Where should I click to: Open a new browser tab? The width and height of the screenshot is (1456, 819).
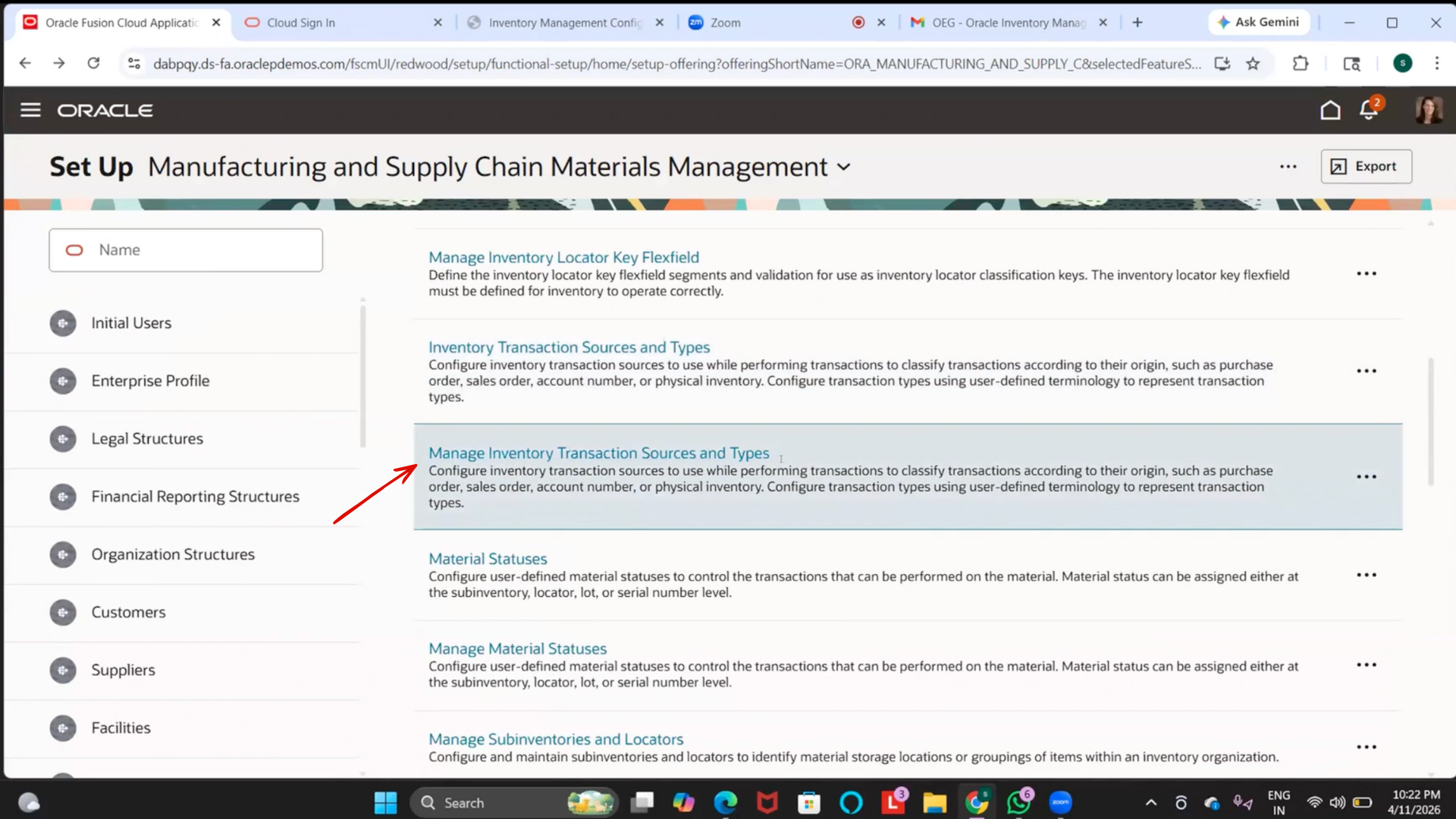pyautogui.click(x=1137, y=23)
